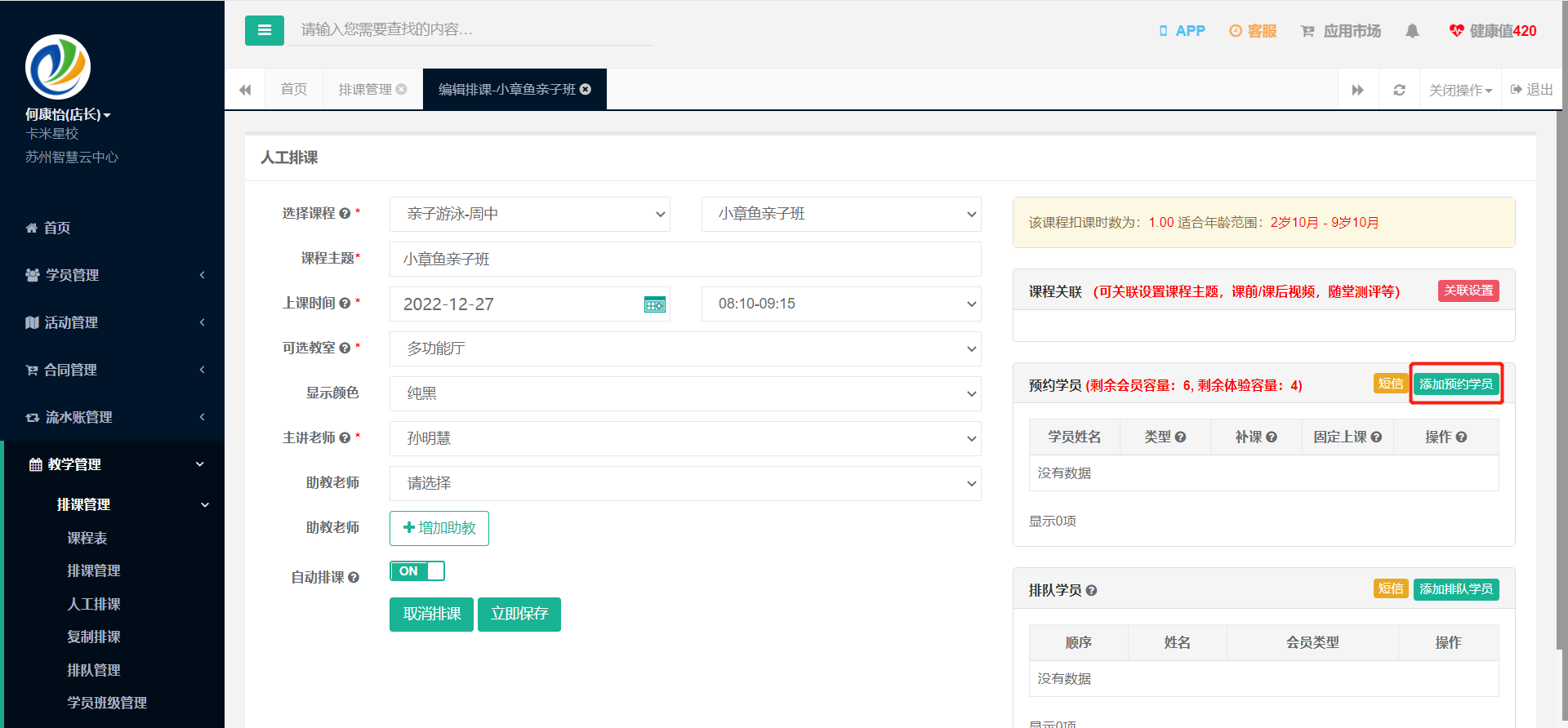Expand the 合同管理 sidebar menu

pyautogui.click(x=113, y=370)
